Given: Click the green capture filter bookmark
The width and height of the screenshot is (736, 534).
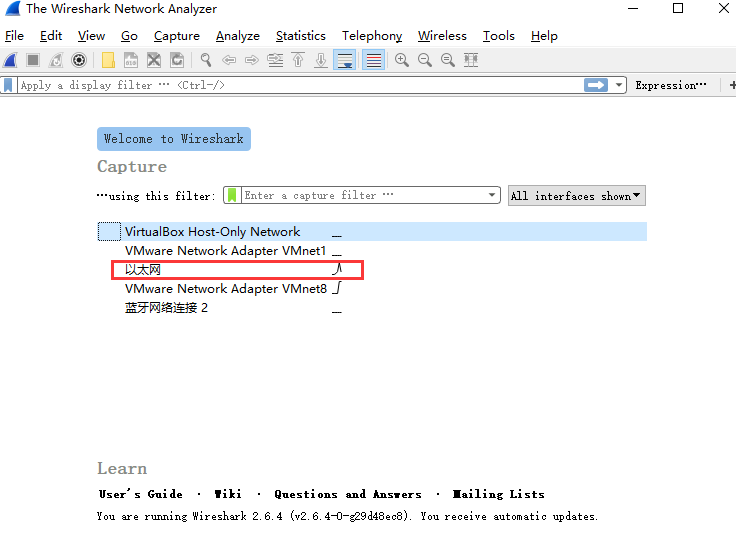Looking at the screenshot, I should click(232, 195).
